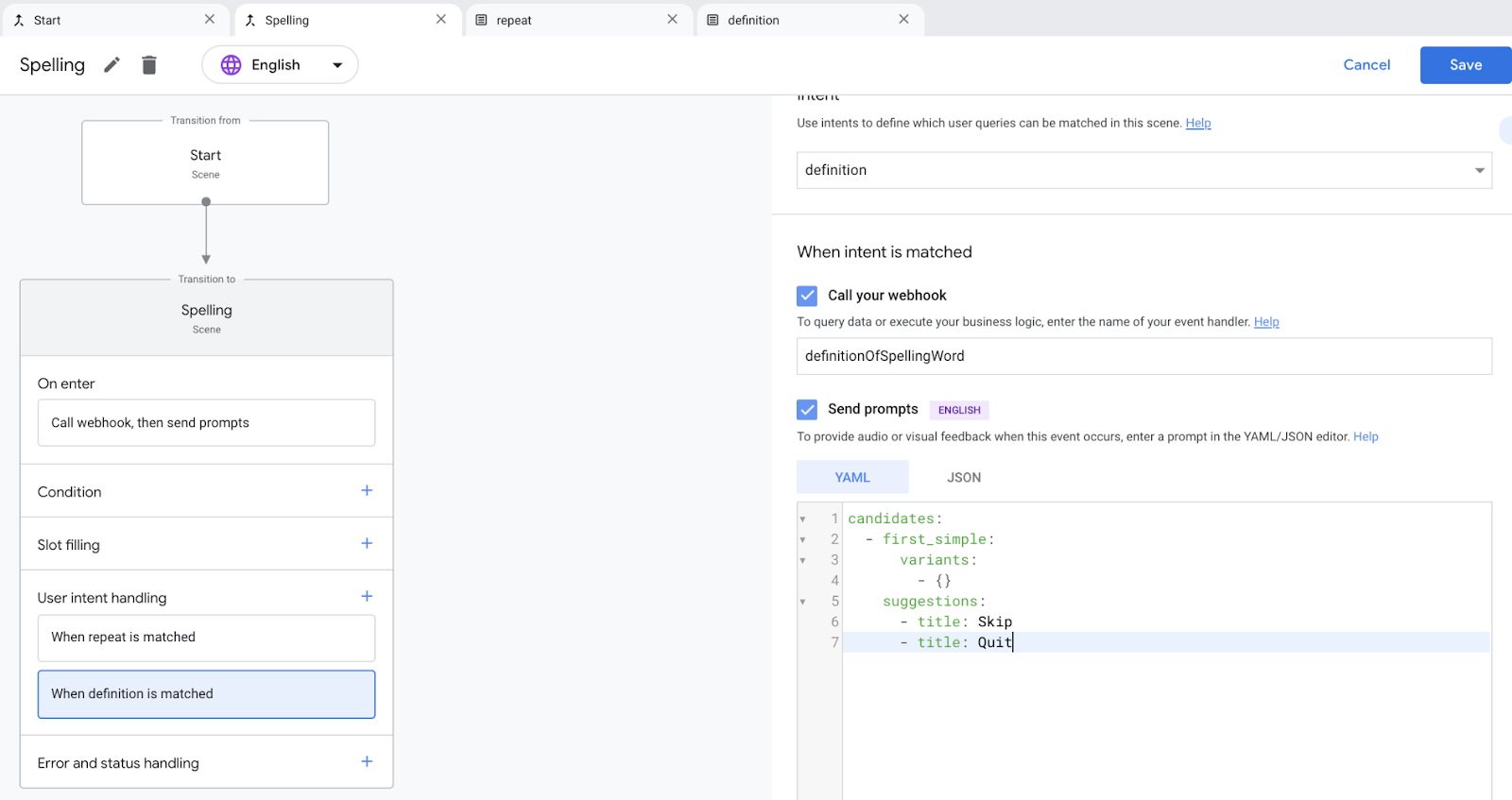Collapse the suggestions block in YAML editor
Viewport: 1512px width, 800px height.
803,602
